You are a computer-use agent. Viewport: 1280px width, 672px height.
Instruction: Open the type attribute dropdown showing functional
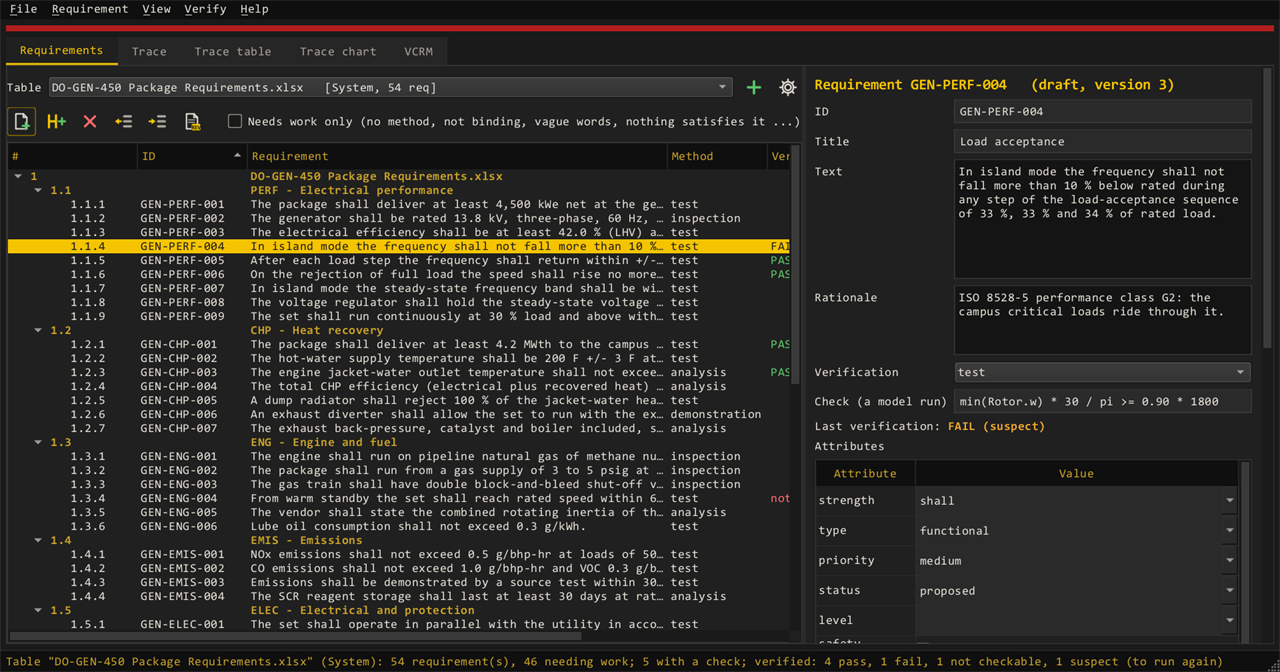1076,531
